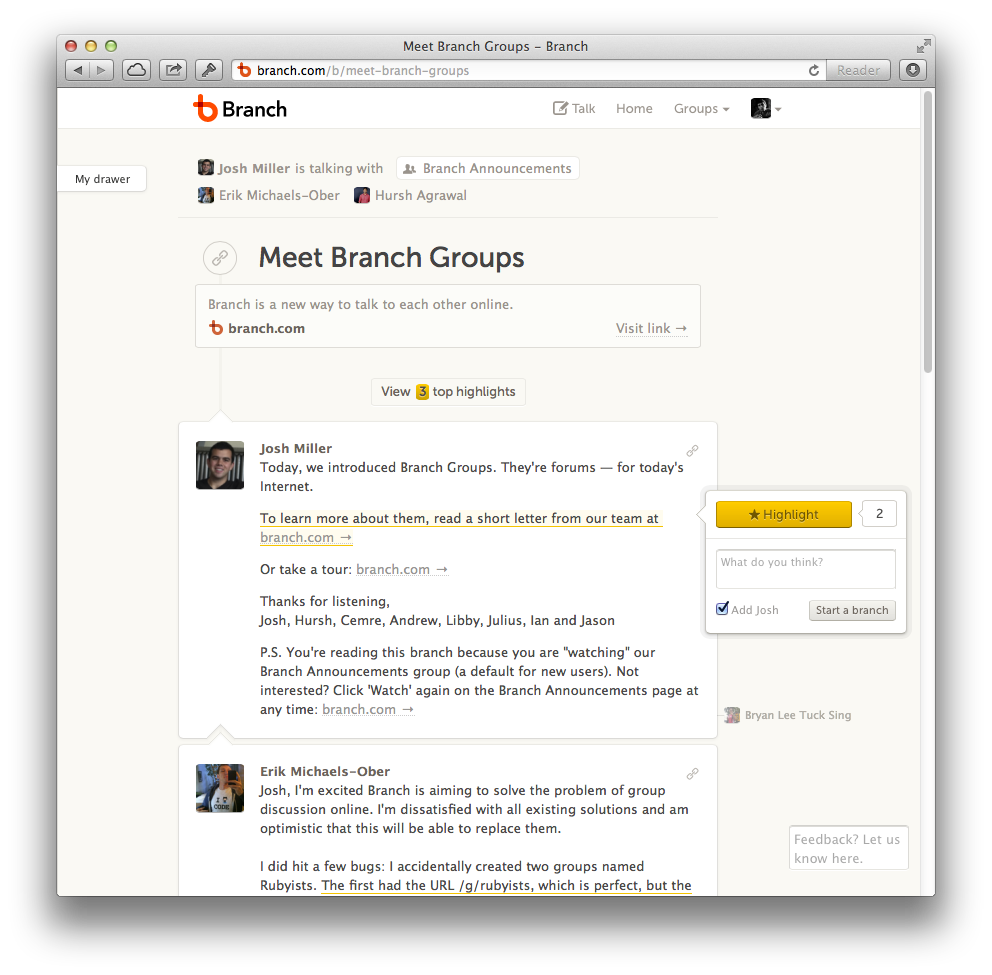The image size is (992, 975).
Task: Open the Home nav item
Action: click(x=634, y=108)
